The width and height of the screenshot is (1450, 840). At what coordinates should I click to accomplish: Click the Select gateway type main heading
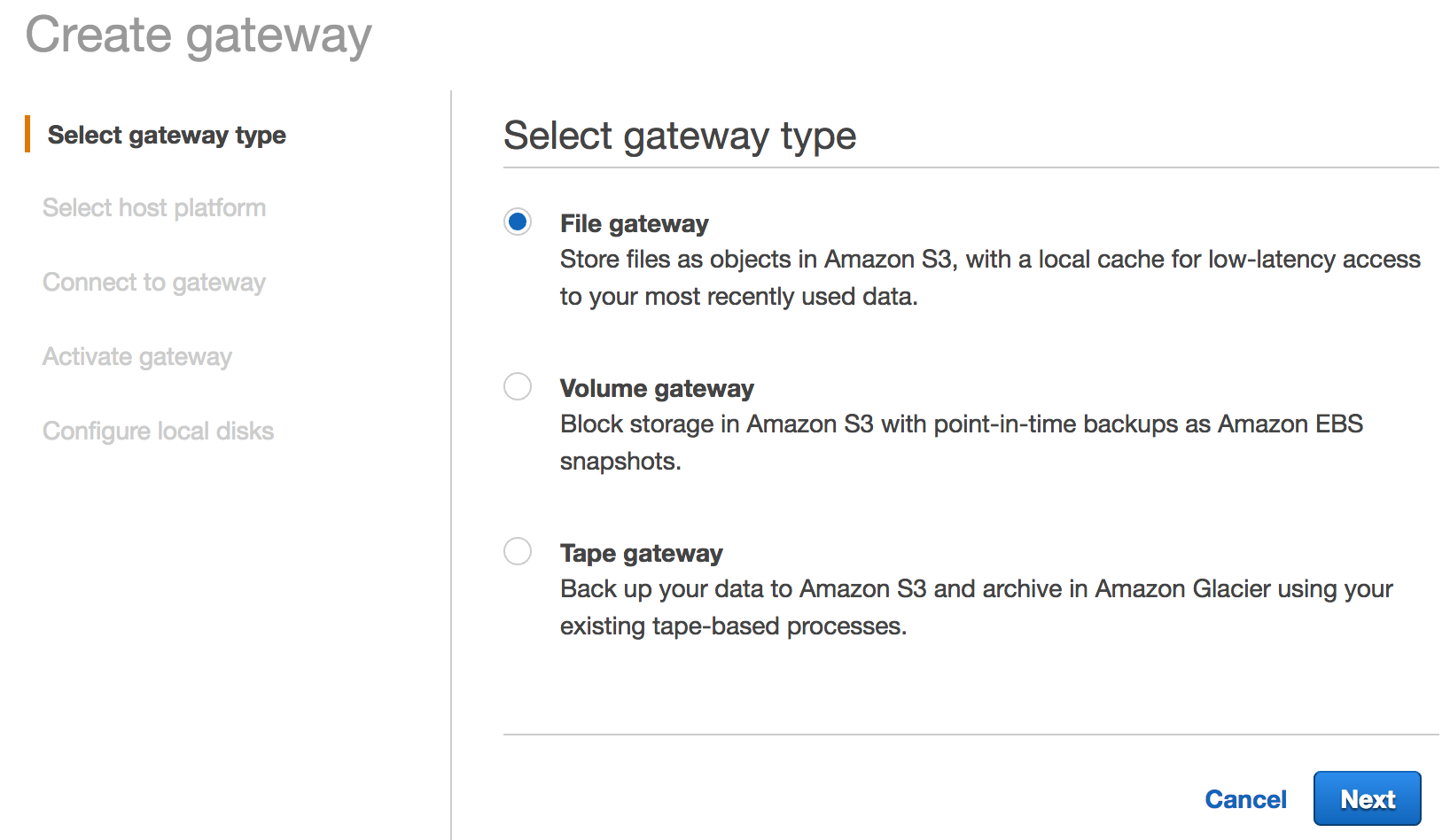pos(680,136)
